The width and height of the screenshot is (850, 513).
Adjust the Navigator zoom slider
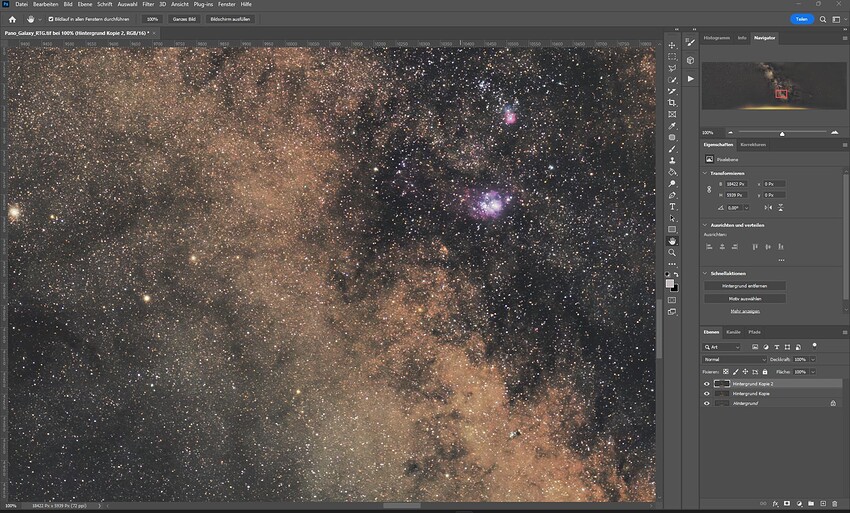(x=782, y=133)
